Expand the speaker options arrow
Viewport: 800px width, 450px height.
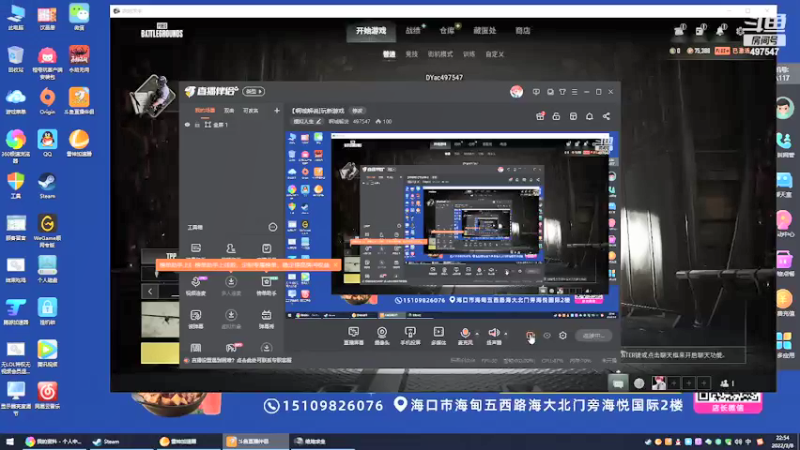pyautogui.click(x=506, y=334)
